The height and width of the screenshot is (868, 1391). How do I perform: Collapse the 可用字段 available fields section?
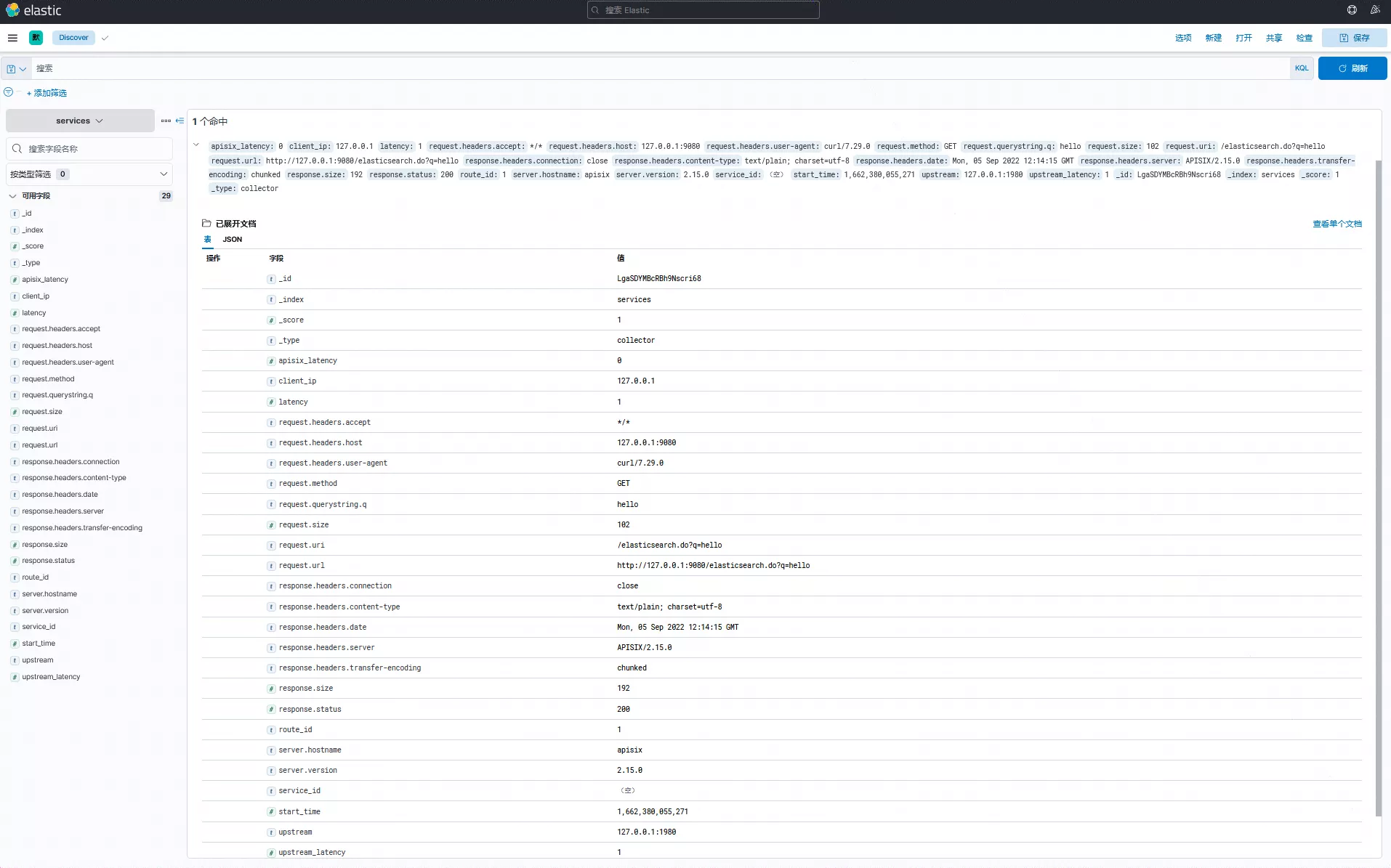point(12,195)
